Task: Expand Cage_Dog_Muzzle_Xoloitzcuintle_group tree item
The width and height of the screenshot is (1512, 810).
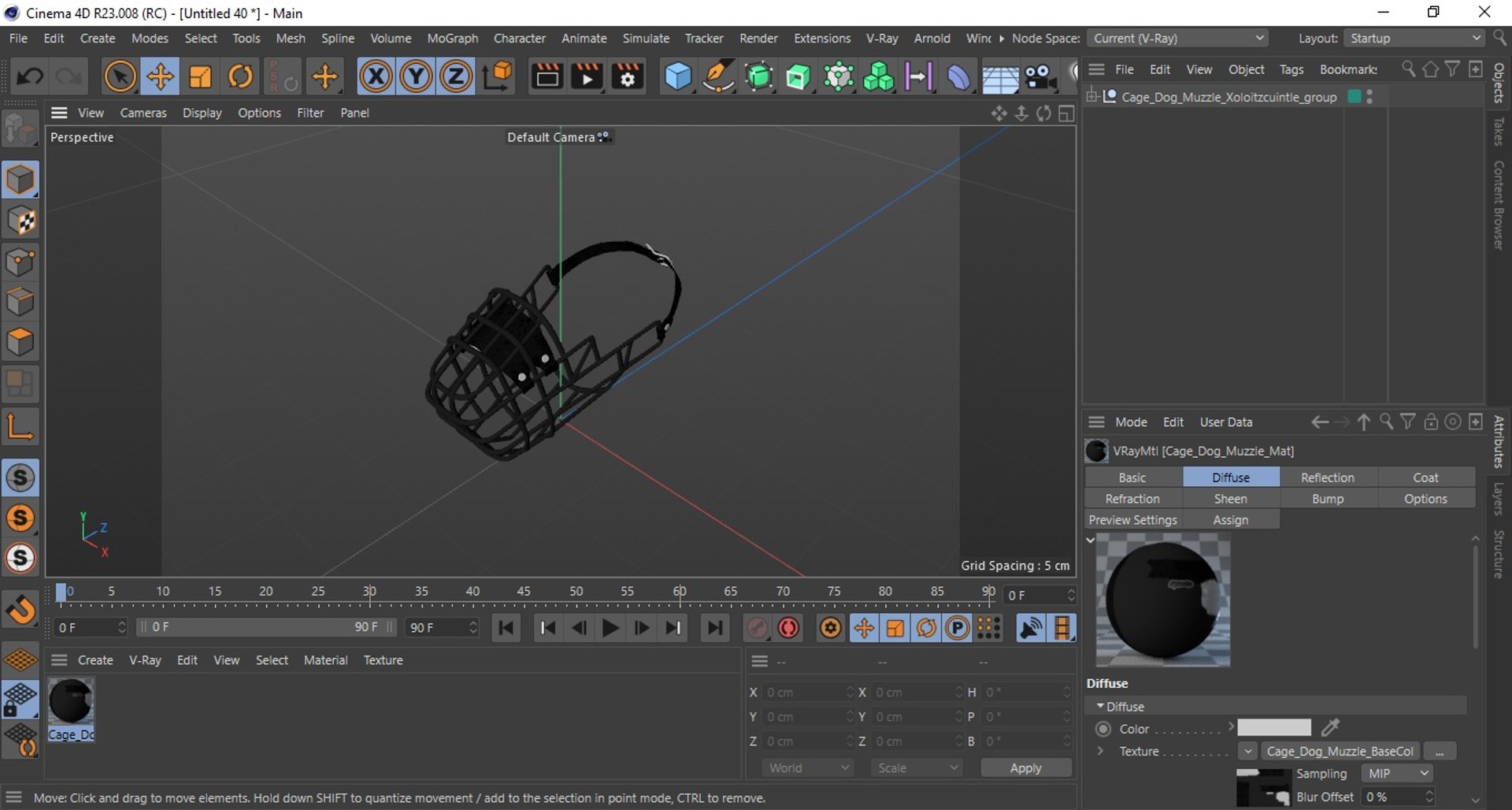Action: tap(1091, 97)
